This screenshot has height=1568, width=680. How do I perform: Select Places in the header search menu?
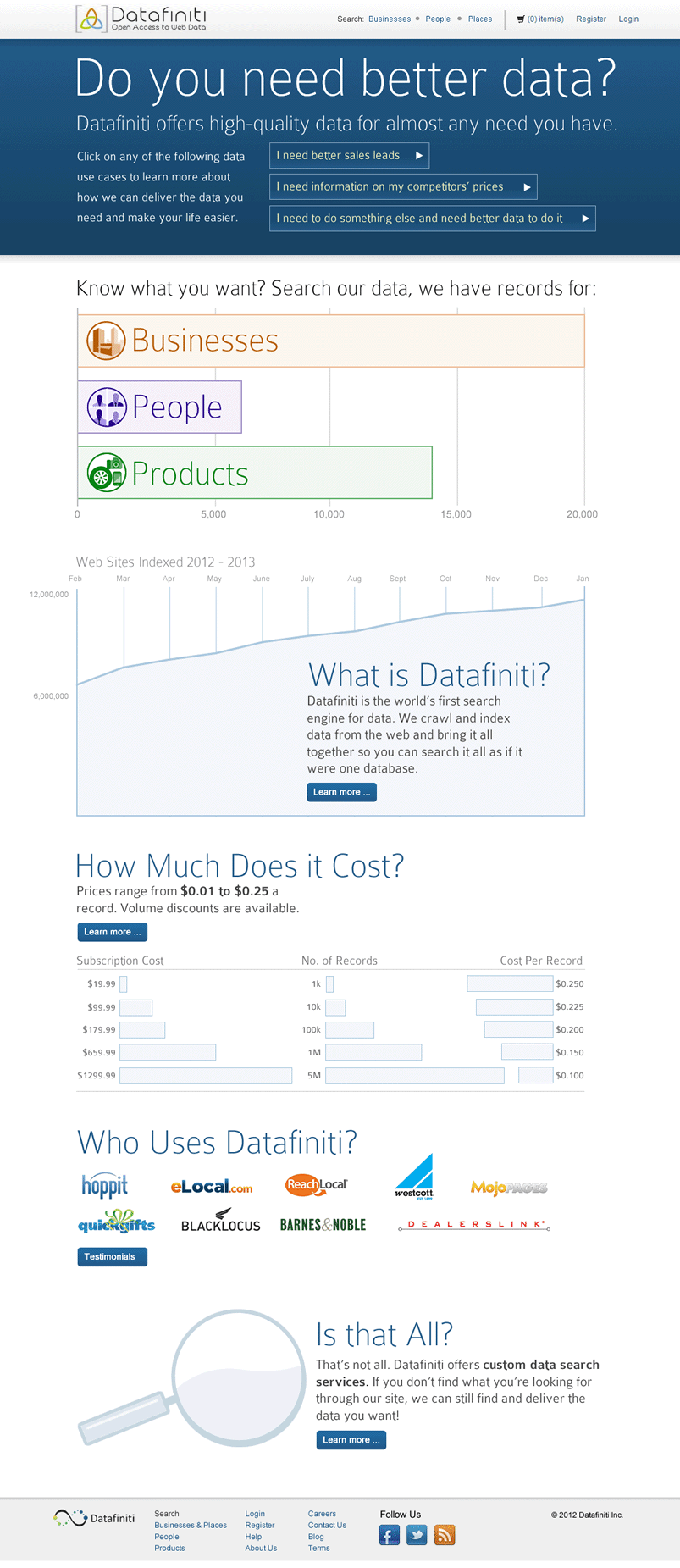pyautogui.click(x=480, y=19)
